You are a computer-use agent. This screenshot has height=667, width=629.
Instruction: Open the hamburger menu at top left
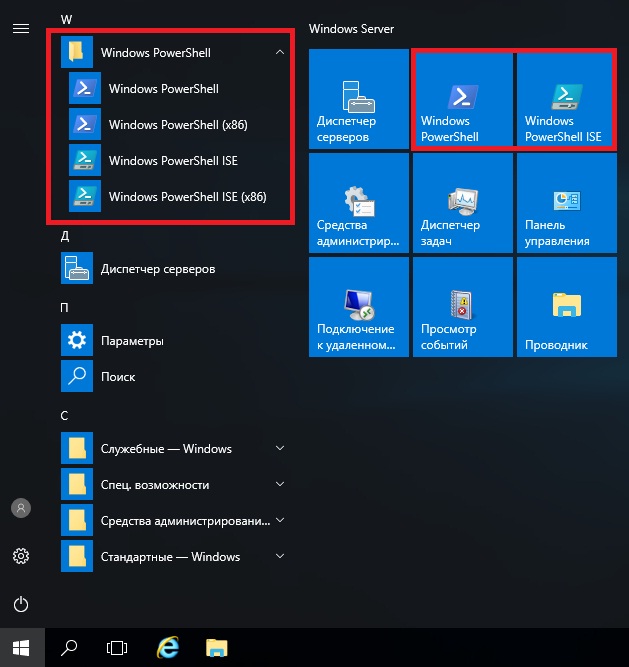pyautogui.click(x=21, y=29)
